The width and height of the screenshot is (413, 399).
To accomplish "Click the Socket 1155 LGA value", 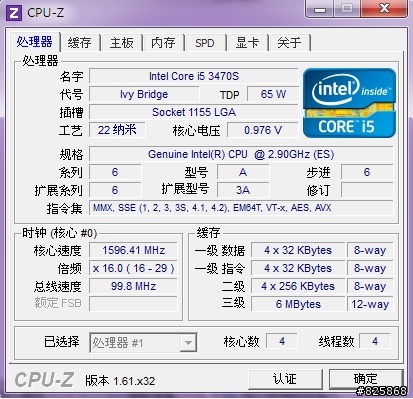I will pyautogui.click(x=194, y=112).
